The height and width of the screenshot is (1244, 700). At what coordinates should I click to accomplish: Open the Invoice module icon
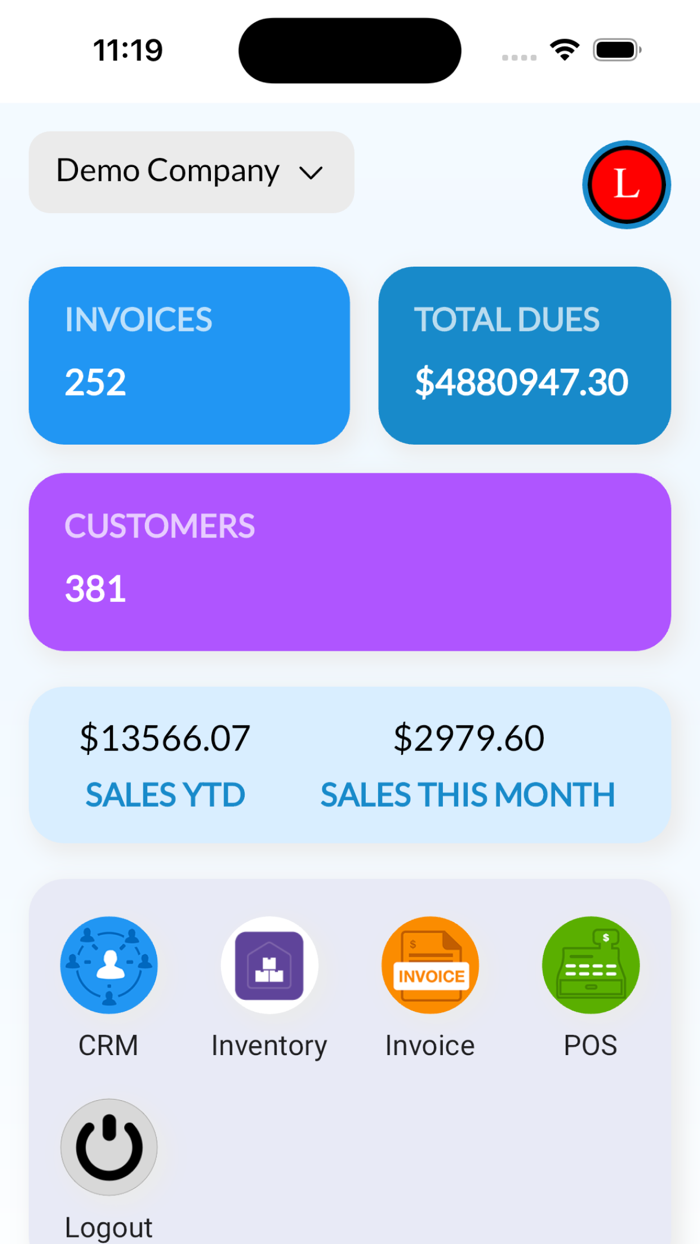point(430,965)
